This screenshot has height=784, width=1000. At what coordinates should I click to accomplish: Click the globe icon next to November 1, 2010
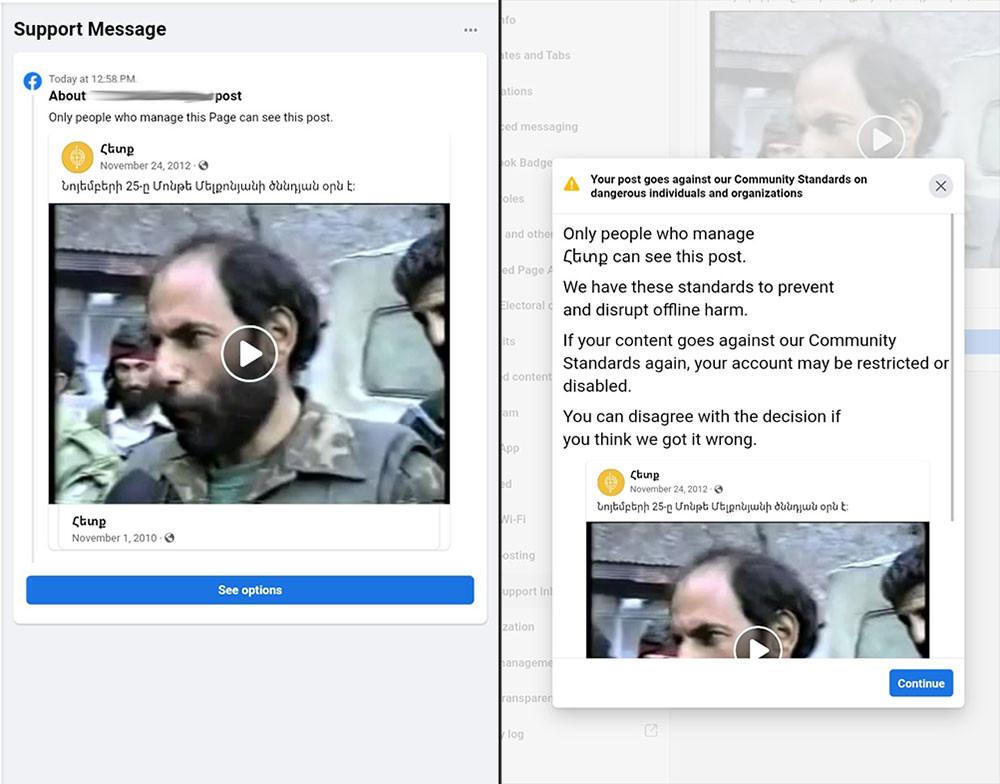pos(169,538)
